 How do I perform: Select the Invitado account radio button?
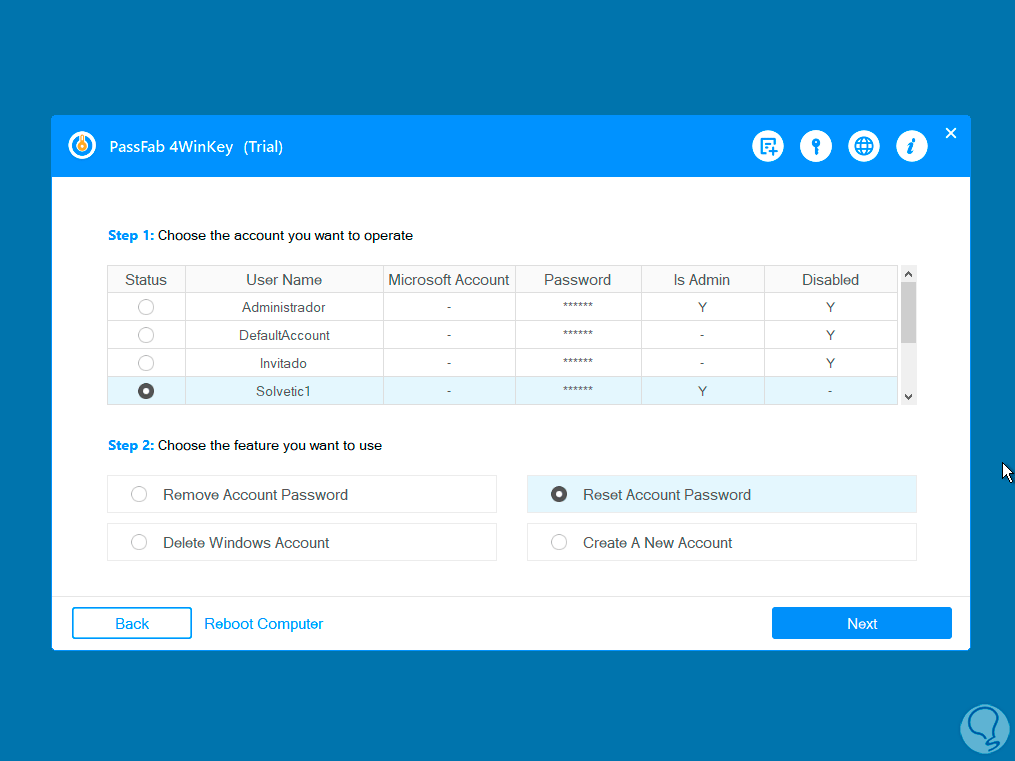click(146, 362)
